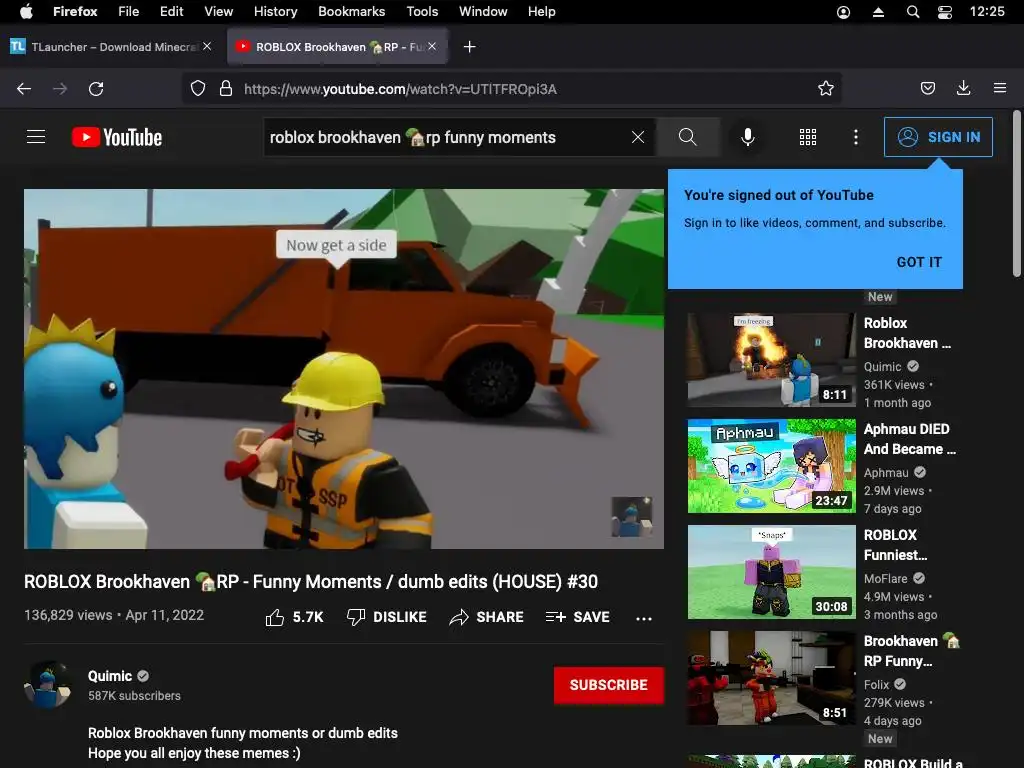Screen dimensions: 1024x768
Task: Click the SIGN IN button
Action: pos(938,137)
